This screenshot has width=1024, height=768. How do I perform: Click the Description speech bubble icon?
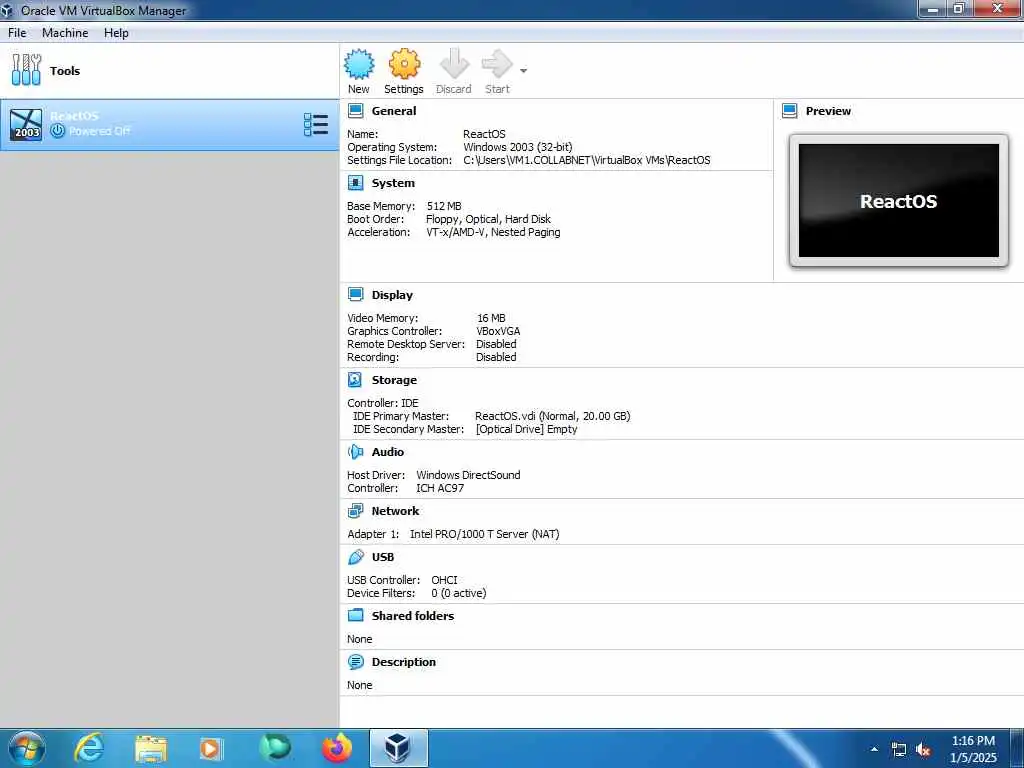click(356, 662)
